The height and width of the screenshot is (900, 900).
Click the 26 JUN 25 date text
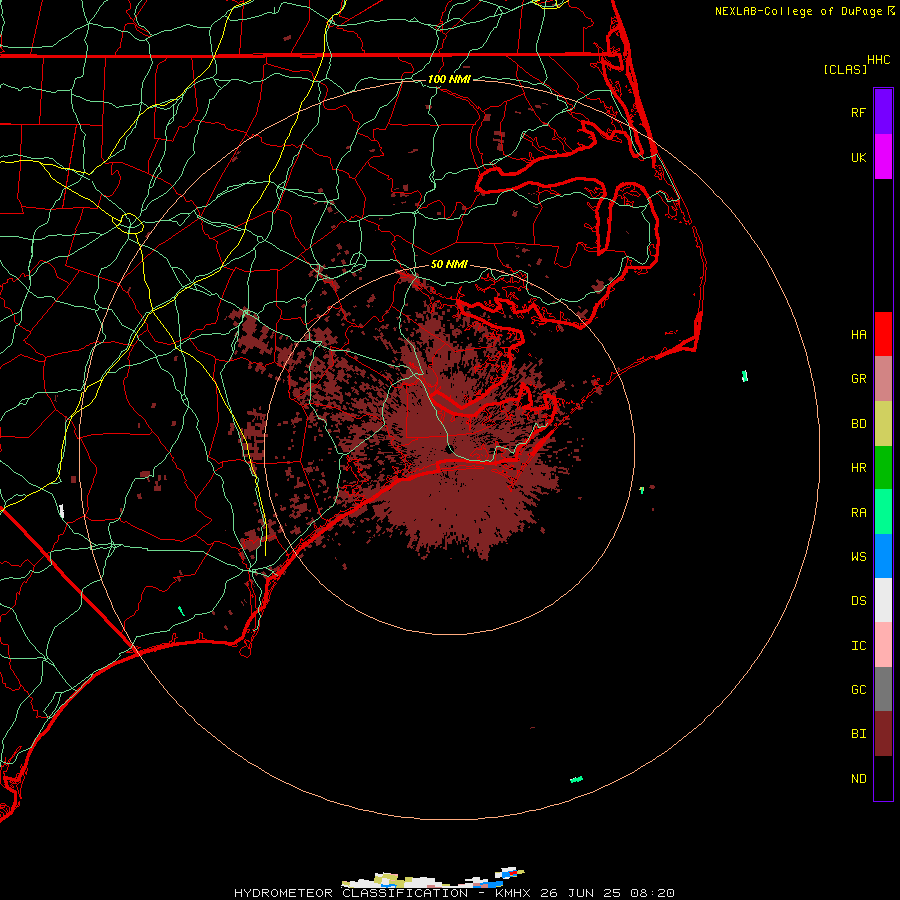581,893
